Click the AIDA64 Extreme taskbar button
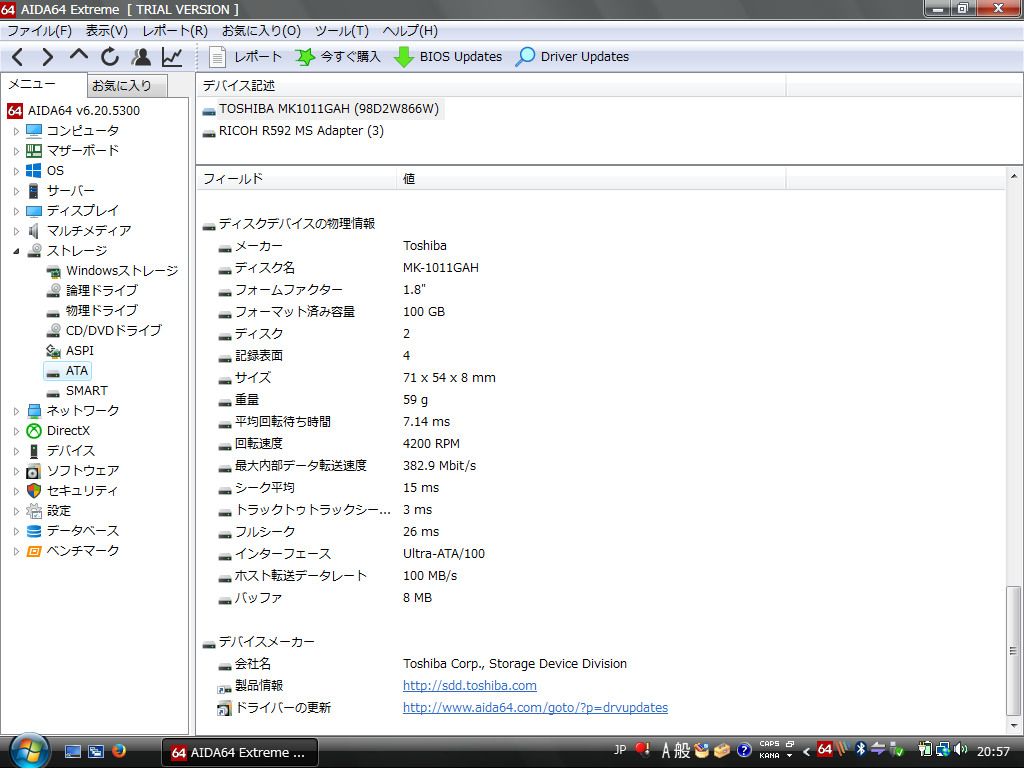The image size is (1024, 768). 240,752
